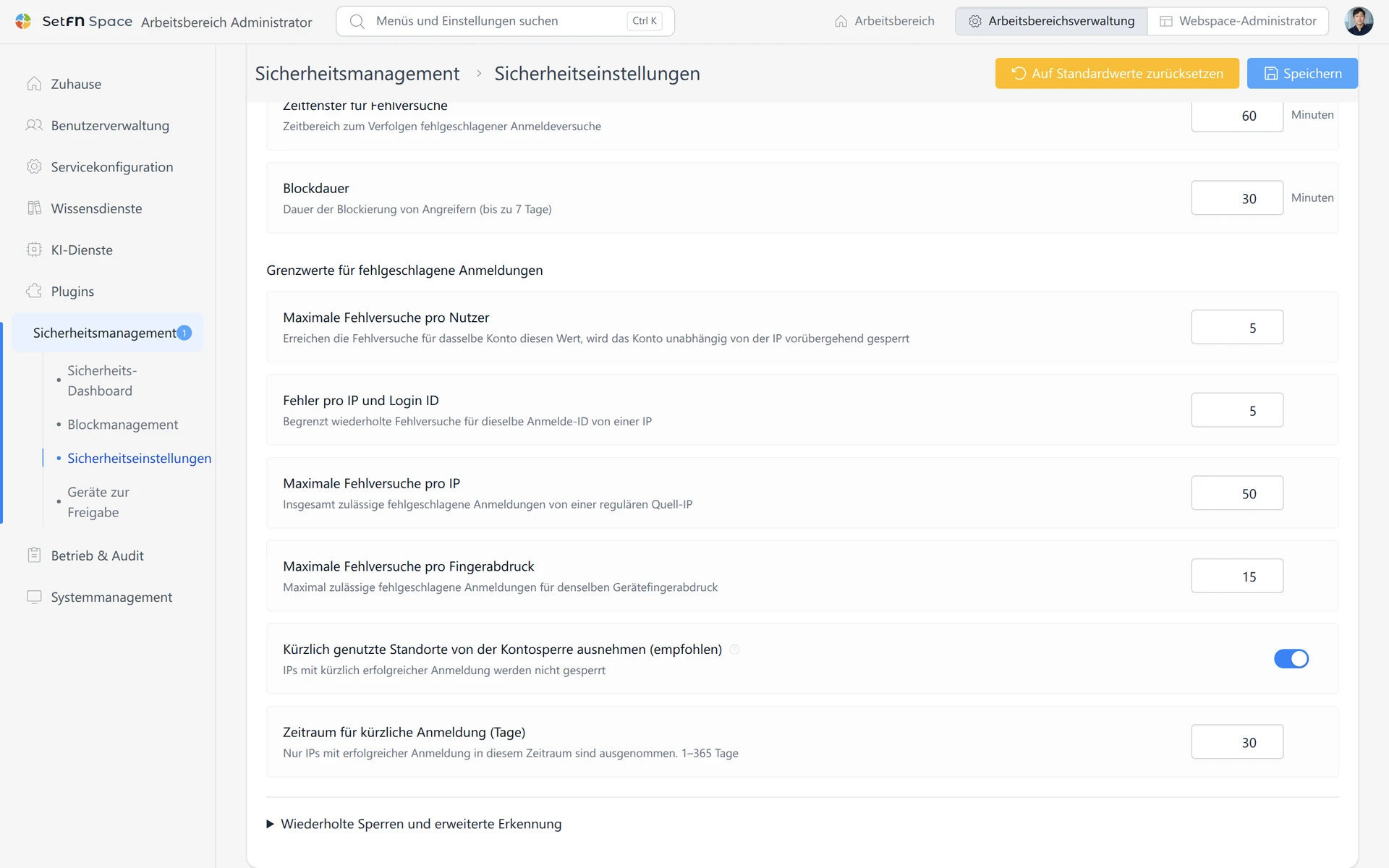Screen dimensions: 1389x868
Task: Click Maximale Fehlversuche pro IP input
Action: (1237, 493)
